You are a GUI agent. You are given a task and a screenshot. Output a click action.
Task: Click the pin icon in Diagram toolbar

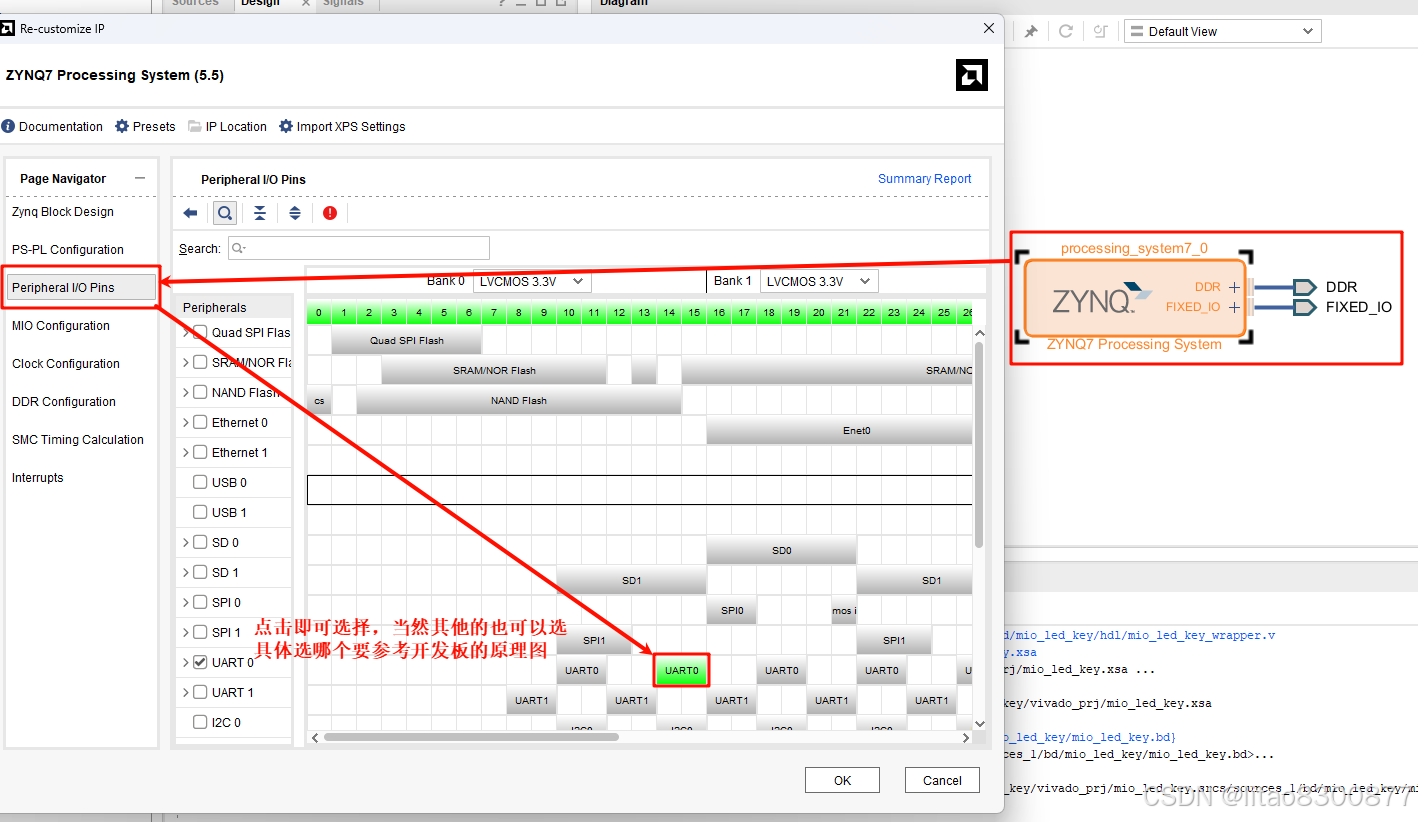coord(1031,31)
